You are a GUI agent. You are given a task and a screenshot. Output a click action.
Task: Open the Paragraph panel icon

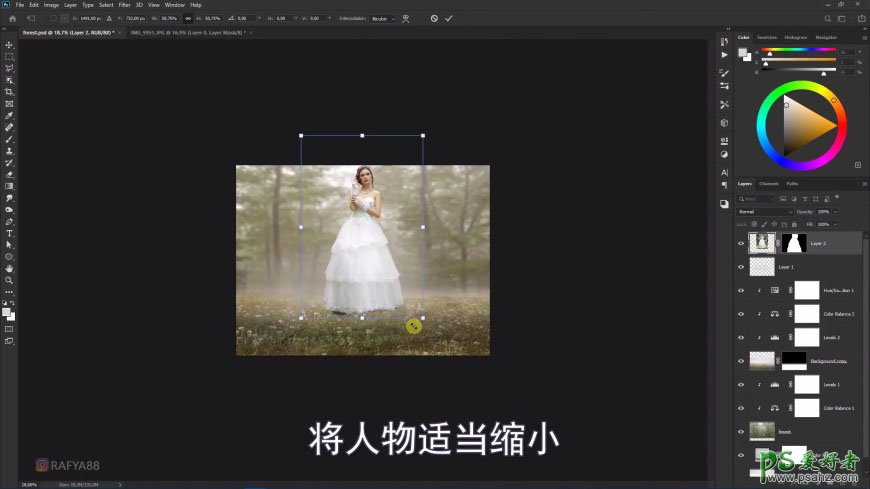724,185
